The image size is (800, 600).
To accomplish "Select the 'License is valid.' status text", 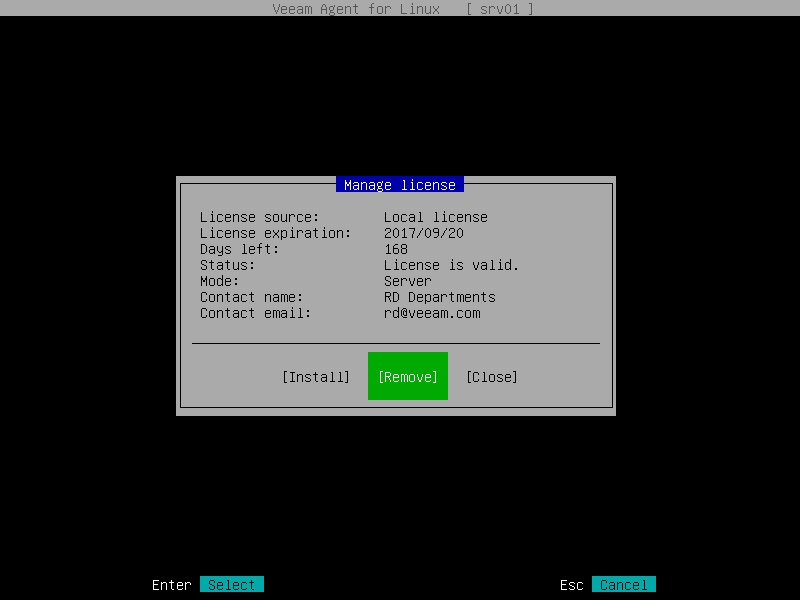I will 452,265.
